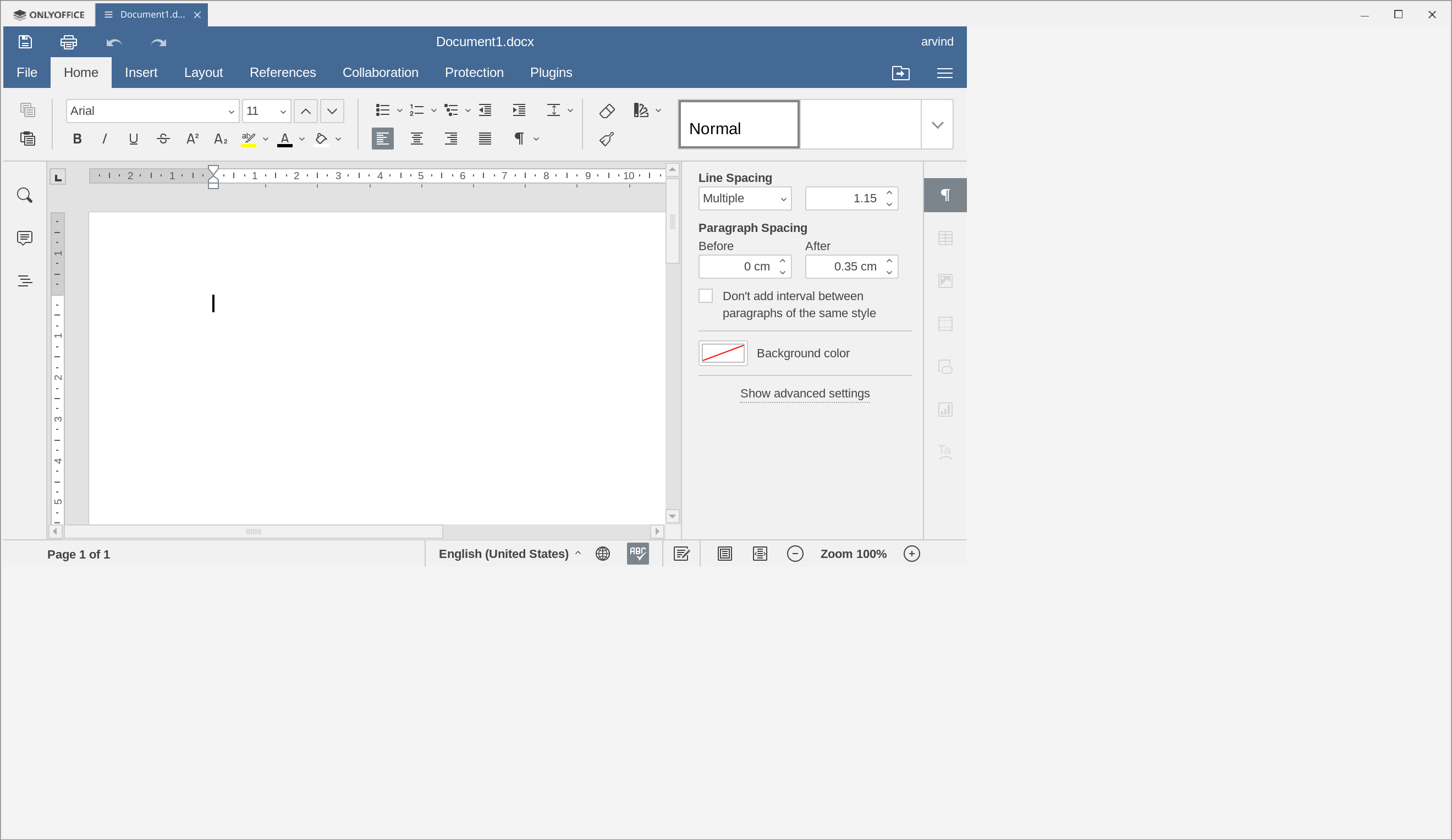Toggle Italic formatting
This screenshot has width=1452, height=840.
click(x=105, y=139)
